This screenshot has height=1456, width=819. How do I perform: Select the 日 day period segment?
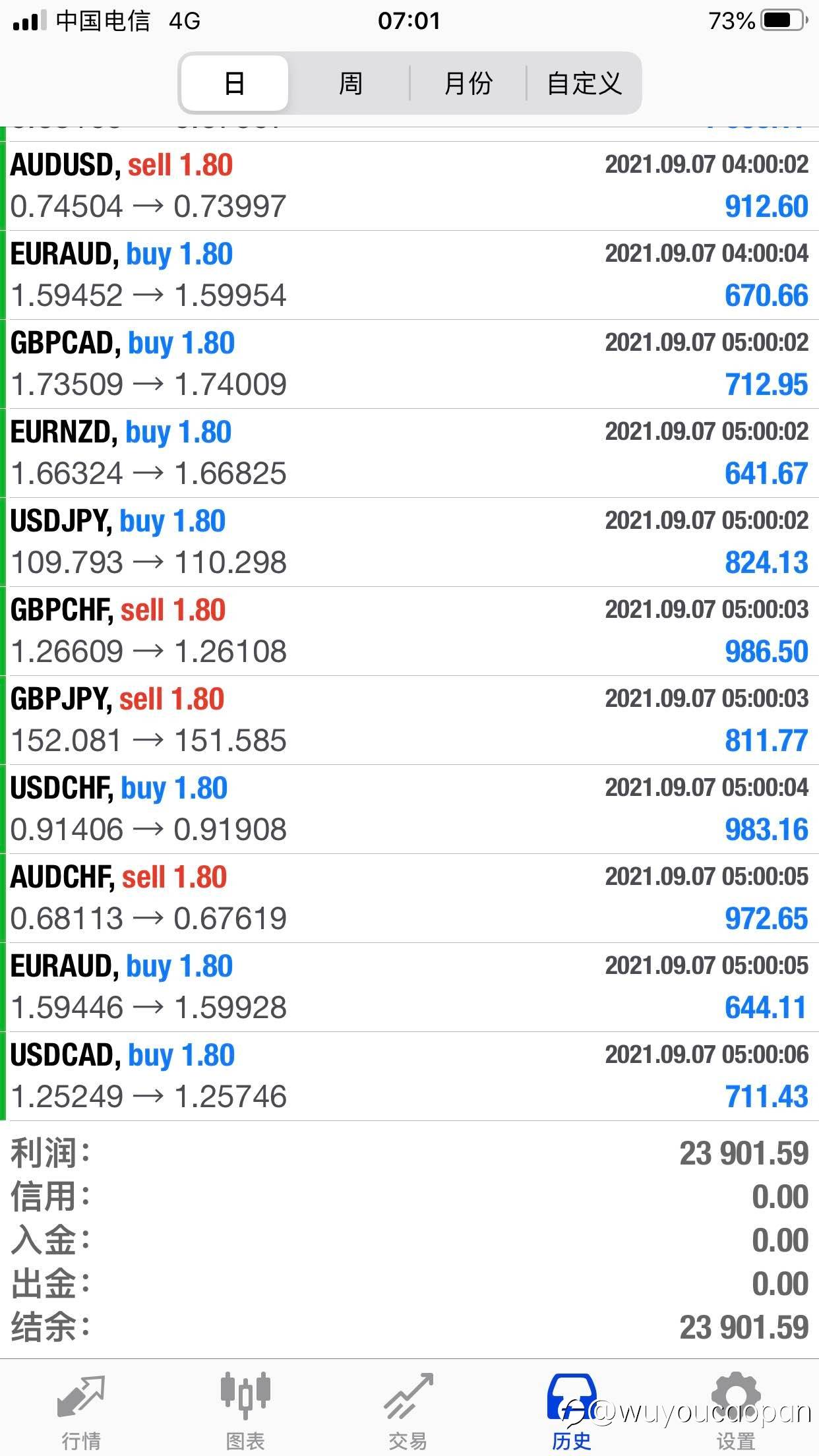235,84
